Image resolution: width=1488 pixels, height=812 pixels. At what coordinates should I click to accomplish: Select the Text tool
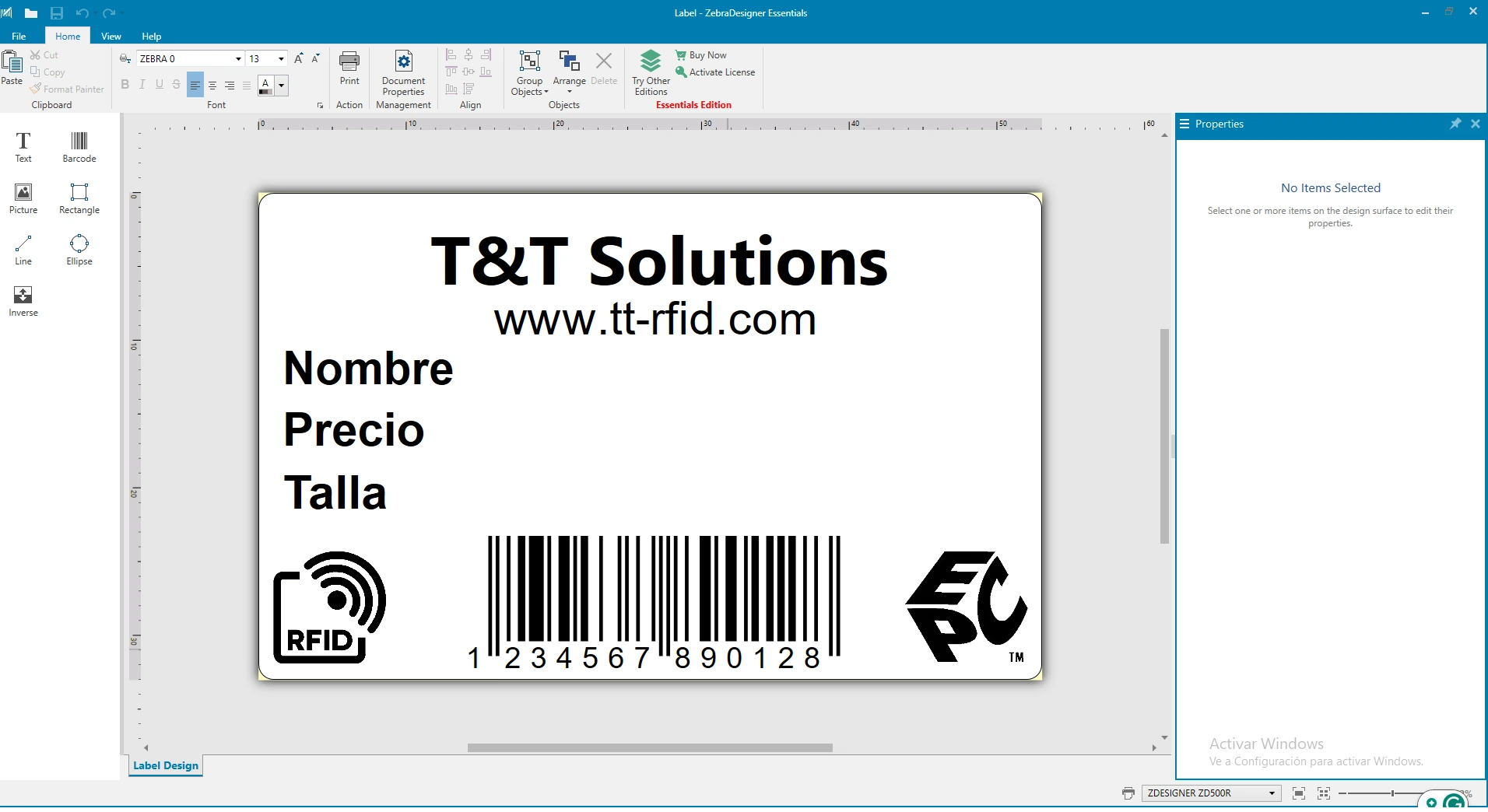23,147
